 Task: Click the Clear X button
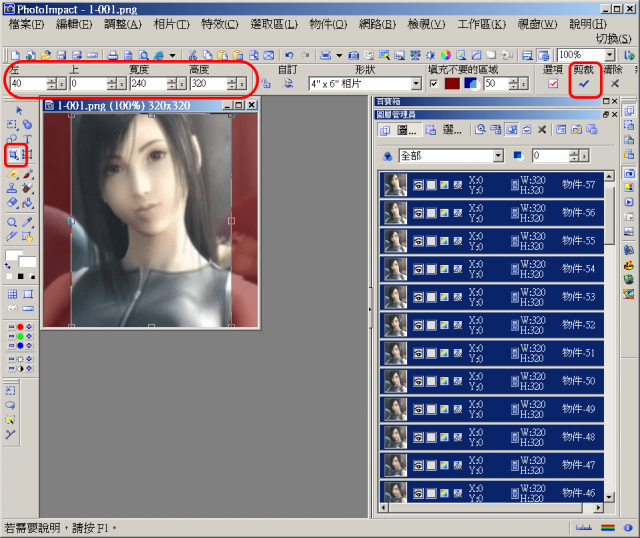pyautogui.click(x=615, y=84)
